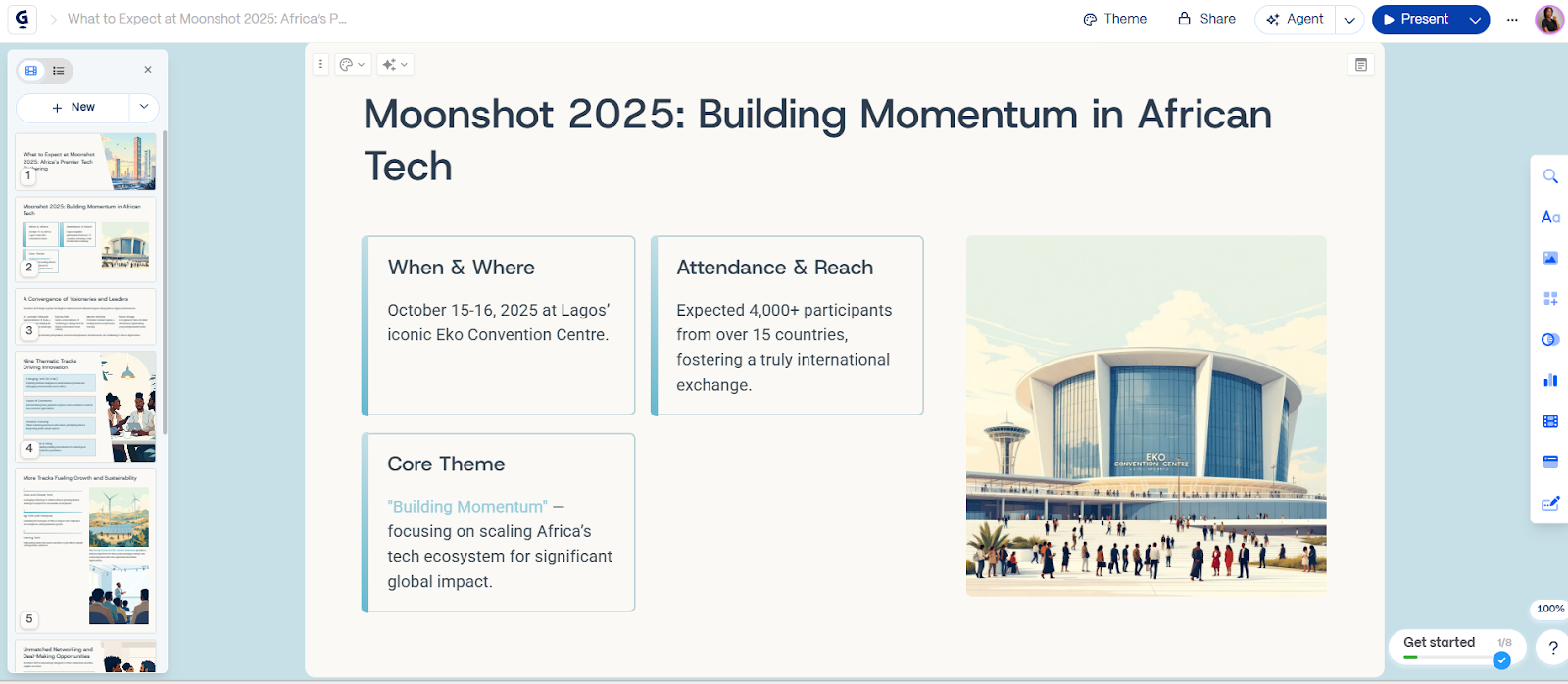
Task: Open the charts and diagrams panel
Action: tap(1550, 380)
